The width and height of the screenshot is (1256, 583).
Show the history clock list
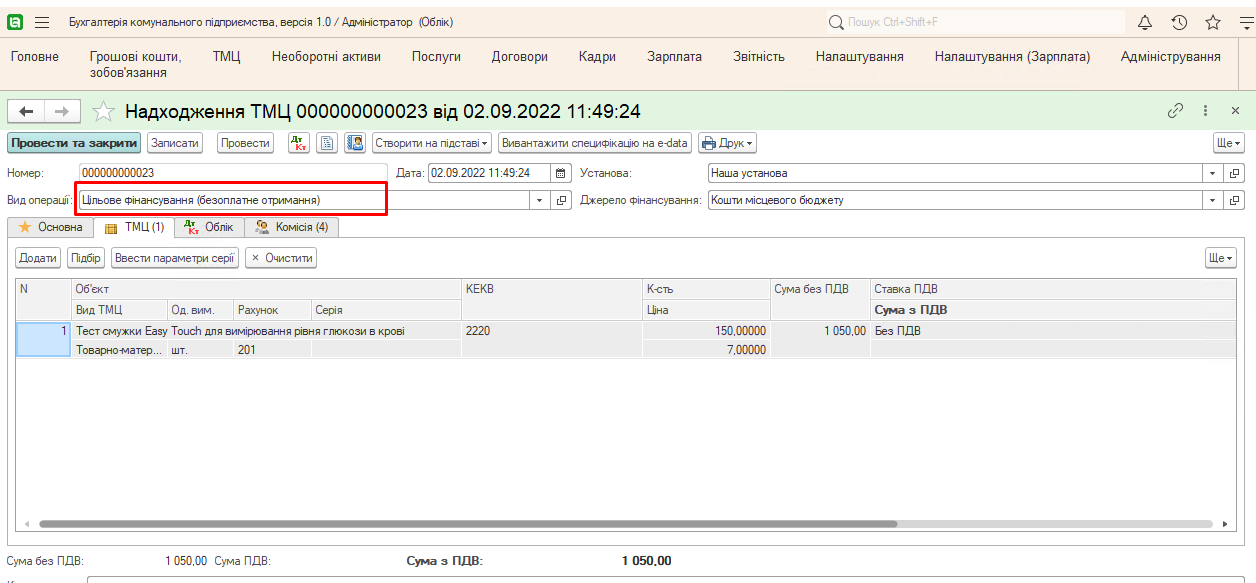pyautogui.click(x=1179, y=22)
